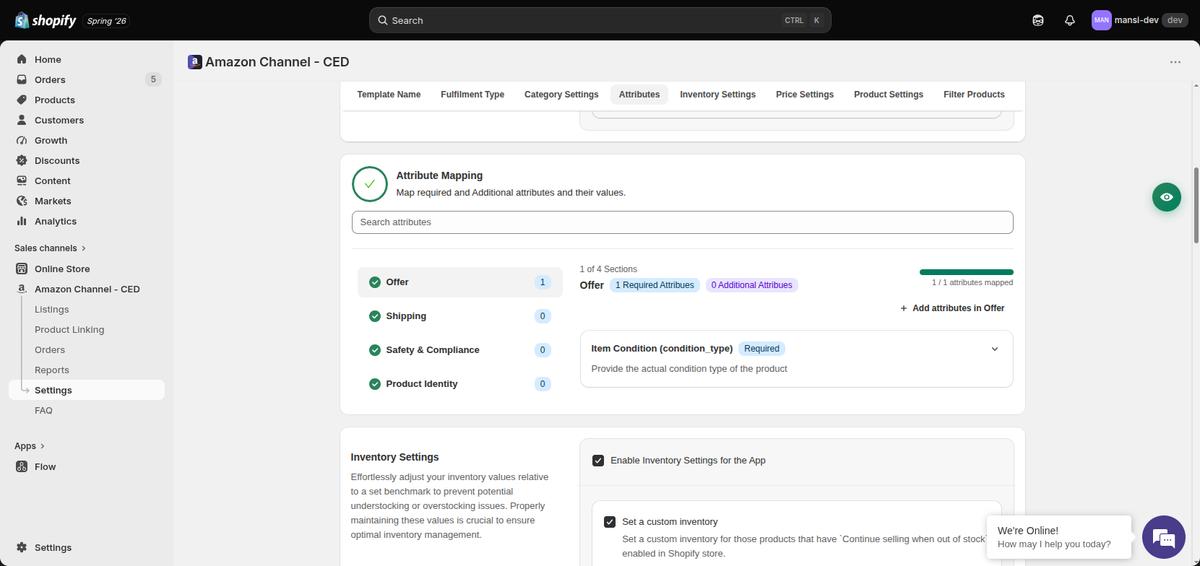
Task: Click the plus icon for Add attributes
Action: coord(904,308)
